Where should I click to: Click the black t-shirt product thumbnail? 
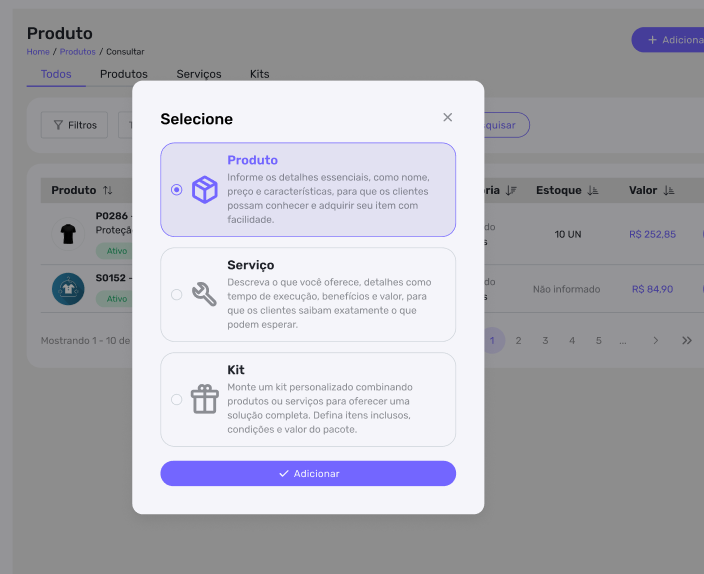click(68, 234)
